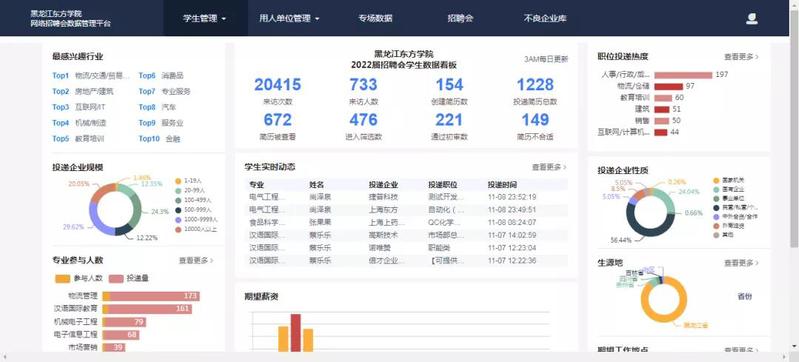
Task: Select the row timestamped 11-07 12:22:36
Action: (406, 261)
